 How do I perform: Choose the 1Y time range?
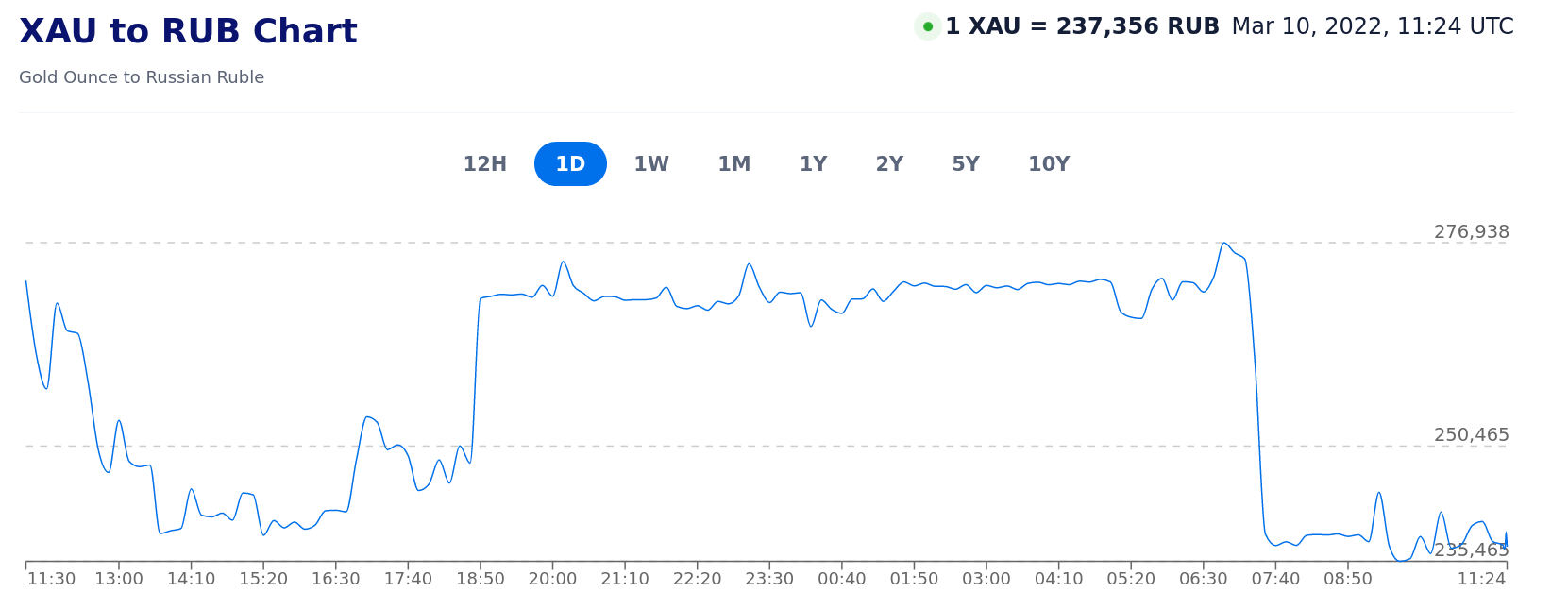[813, 164]
